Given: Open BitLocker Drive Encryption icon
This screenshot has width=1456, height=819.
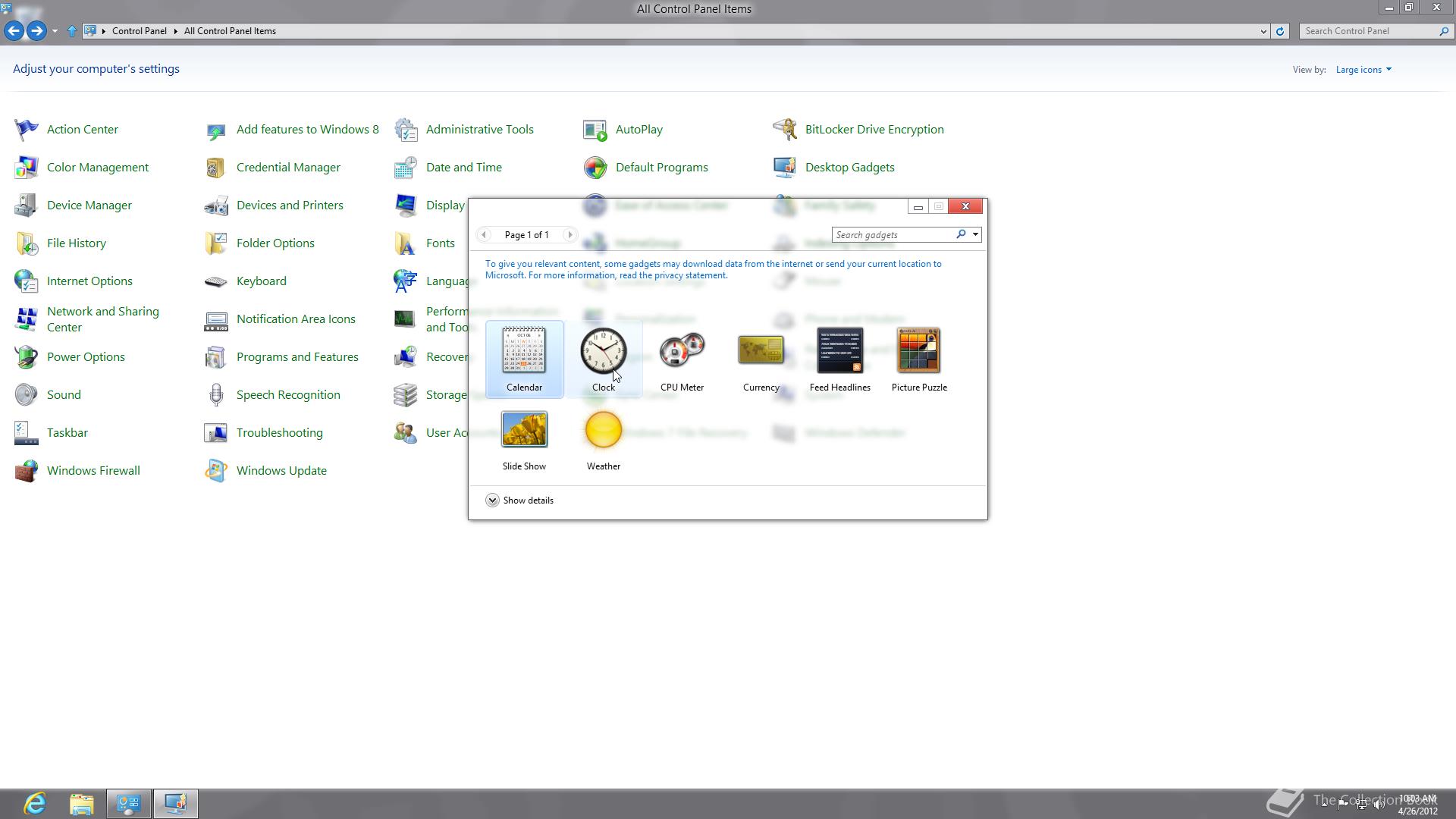Looking at the screenshot, I should (785, 130).
